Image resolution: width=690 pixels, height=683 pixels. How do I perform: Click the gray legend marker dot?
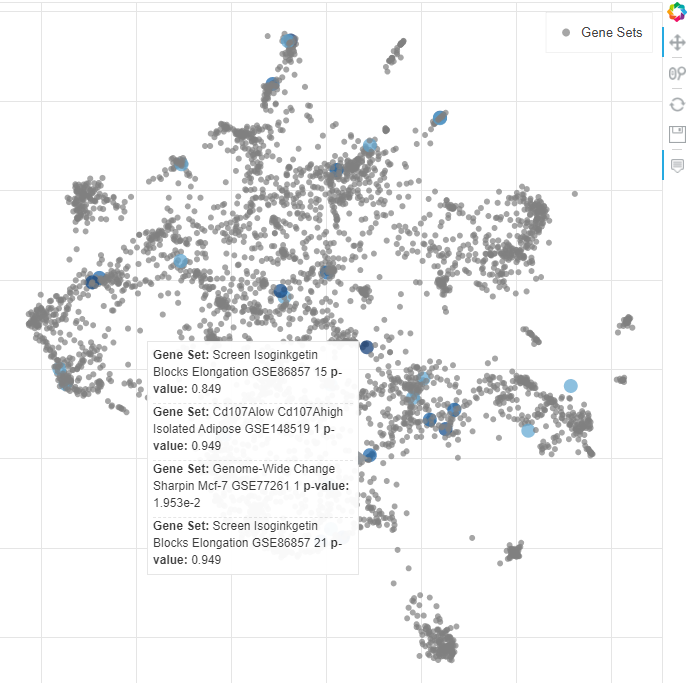pyautogui.click(x=566, y=33)
